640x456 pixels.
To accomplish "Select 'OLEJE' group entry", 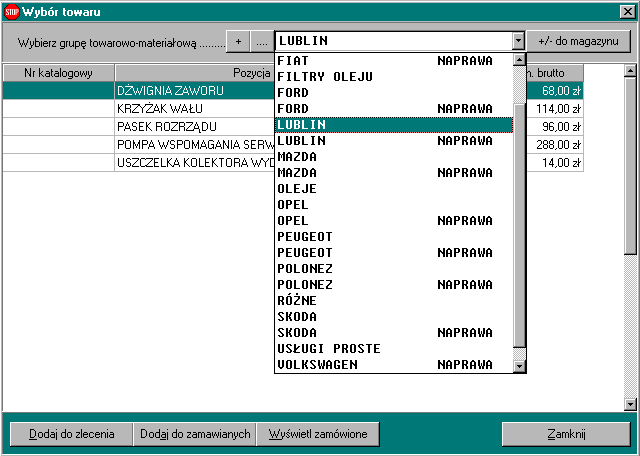I will 394,189.
